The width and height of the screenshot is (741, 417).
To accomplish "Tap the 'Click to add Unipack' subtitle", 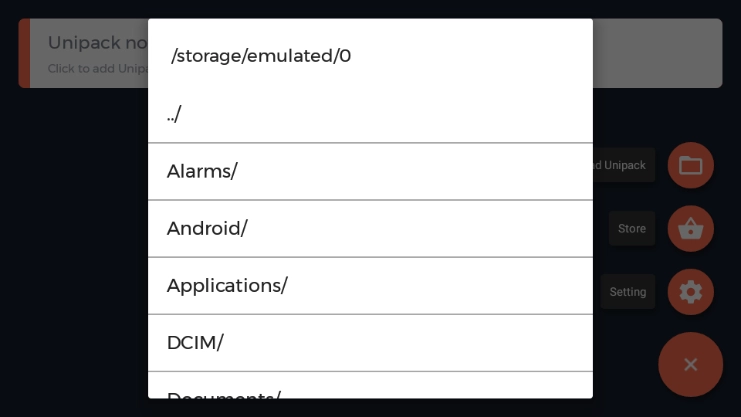I will [97, 69].
